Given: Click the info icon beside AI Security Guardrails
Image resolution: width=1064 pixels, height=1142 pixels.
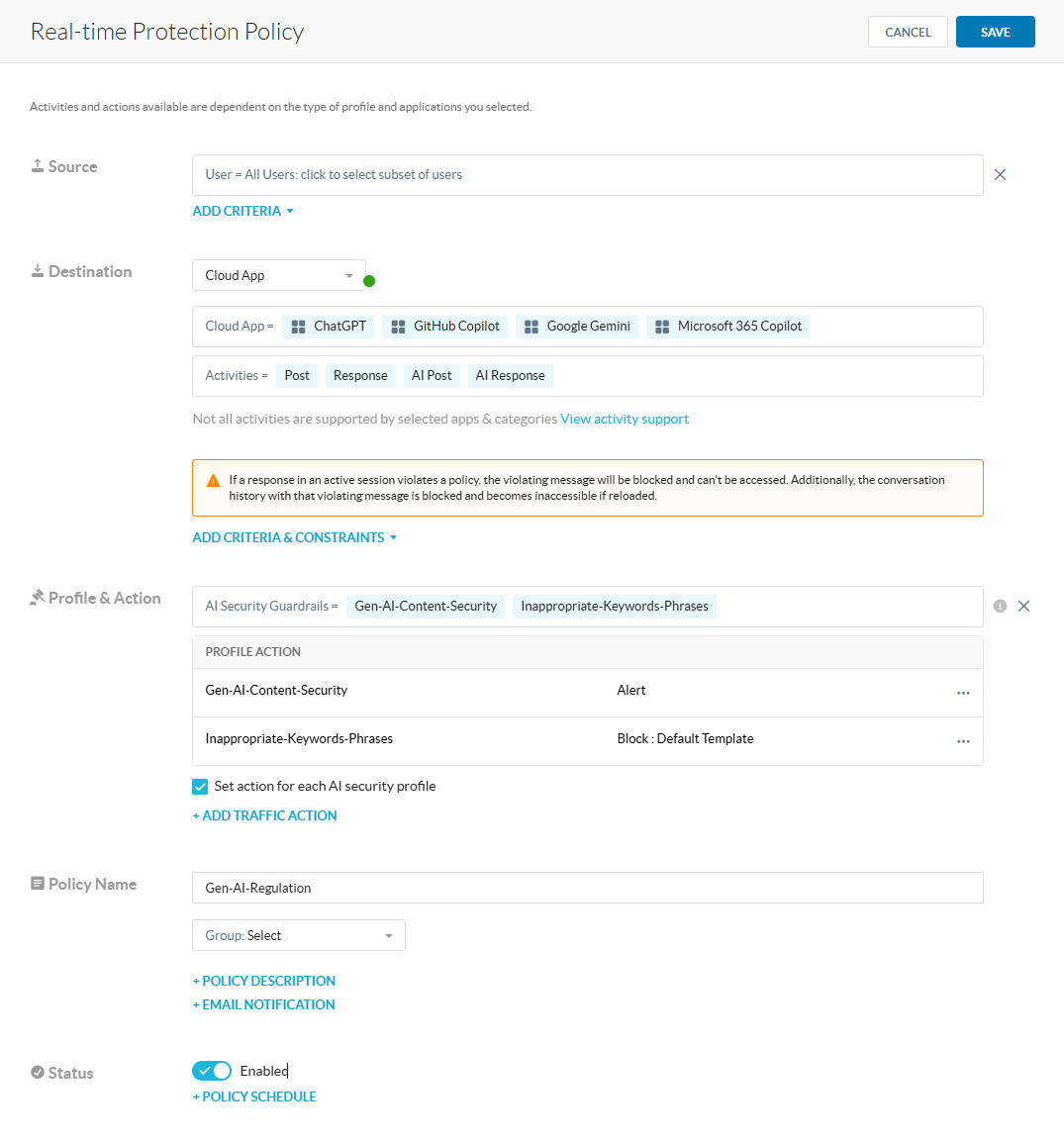Looking at the screenshot, I should click(x=1000, y=606).
